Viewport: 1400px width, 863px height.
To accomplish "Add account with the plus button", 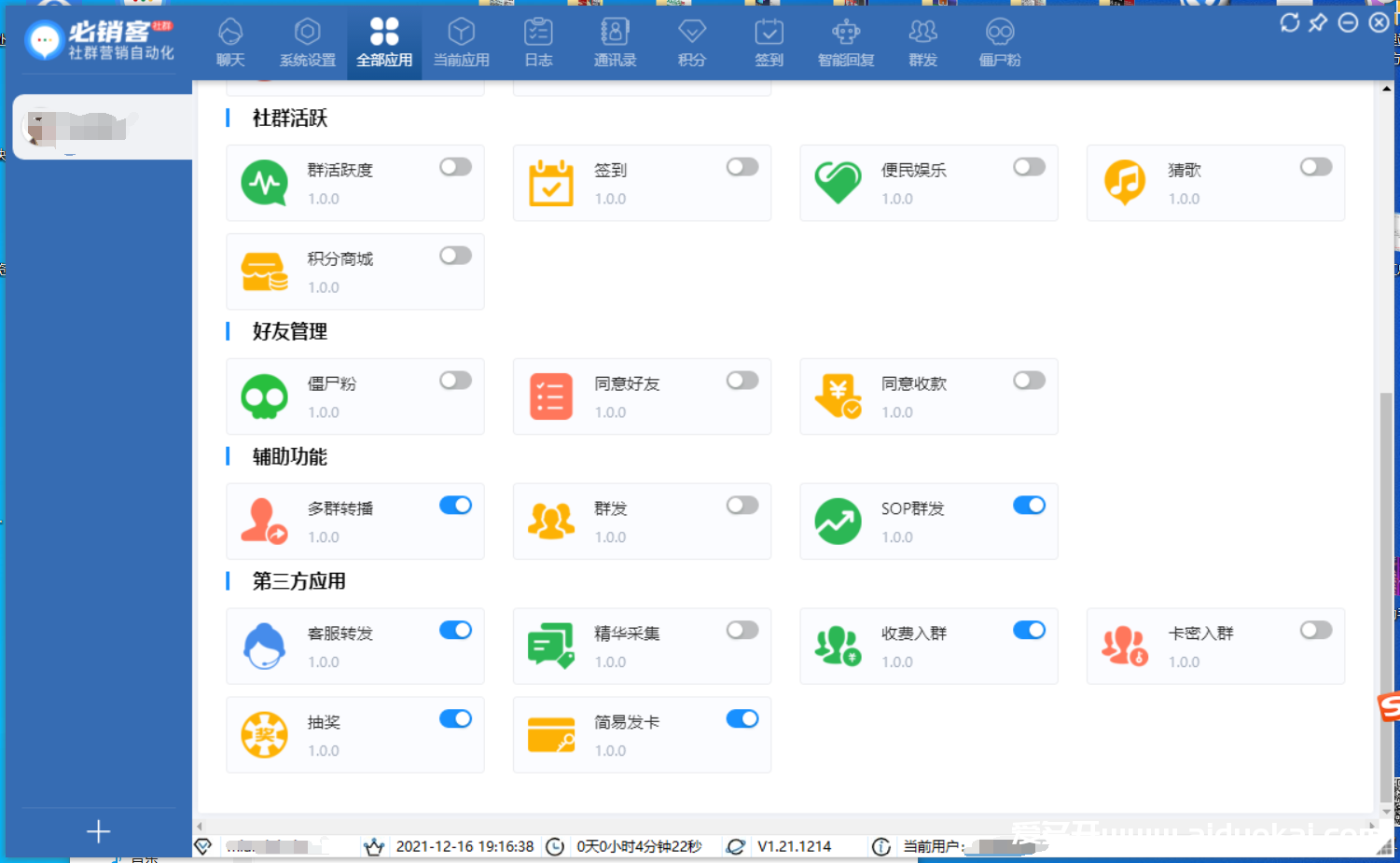I will tap(98, 831).
